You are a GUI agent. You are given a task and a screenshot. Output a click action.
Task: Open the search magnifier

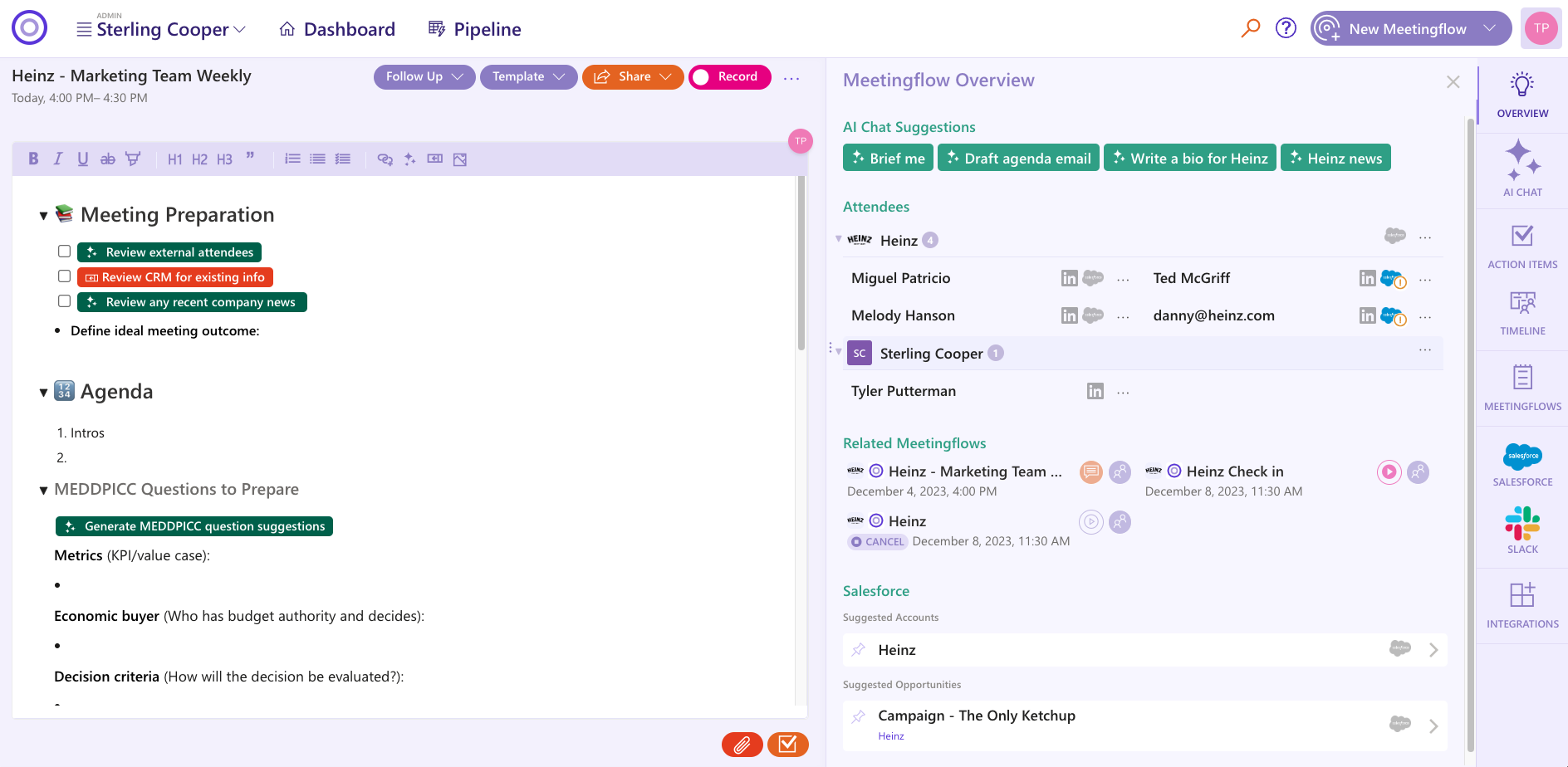pyautogui.click(x=1250, y=28)
